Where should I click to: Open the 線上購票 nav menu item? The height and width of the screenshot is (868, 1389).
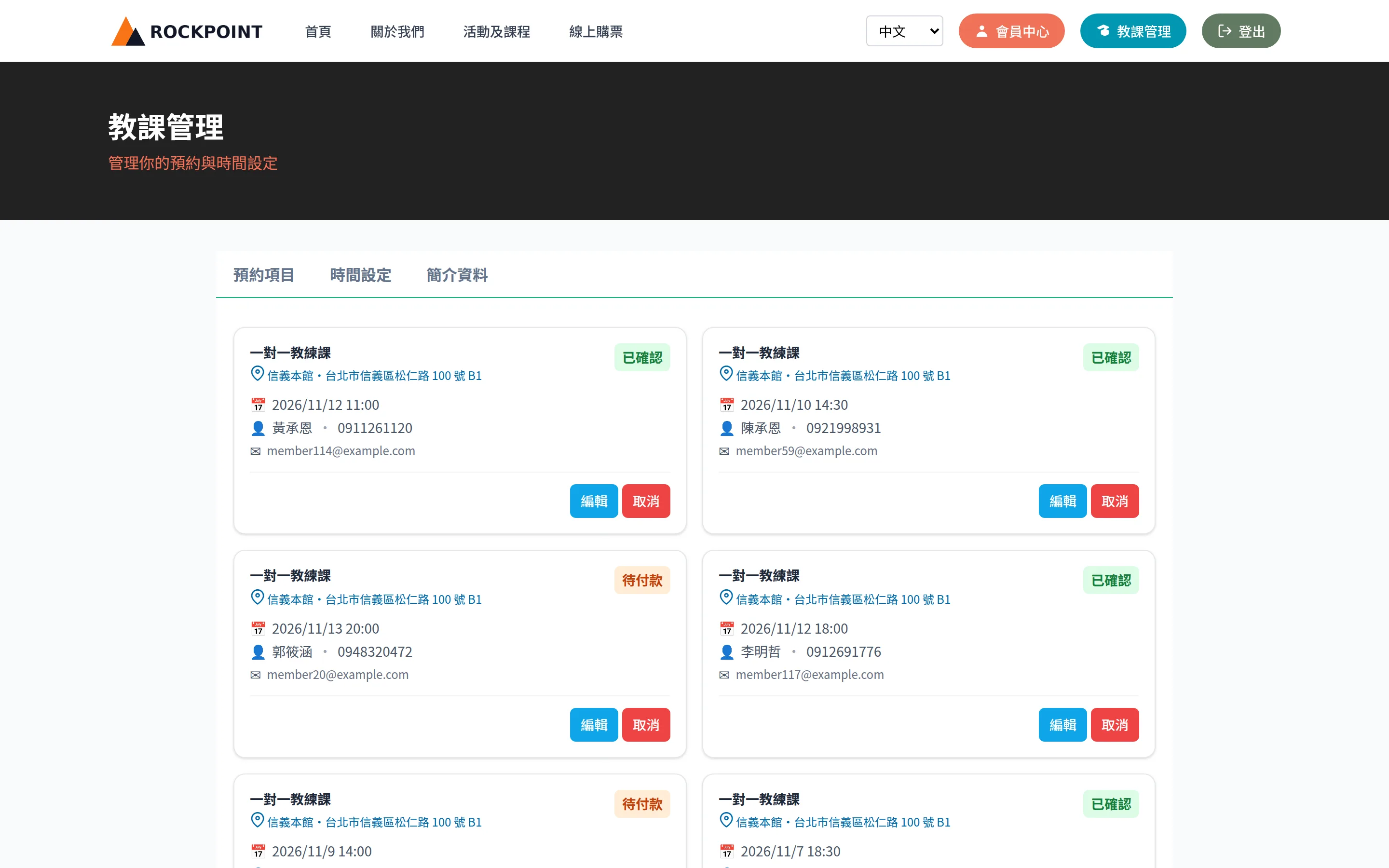click(596, 31)
